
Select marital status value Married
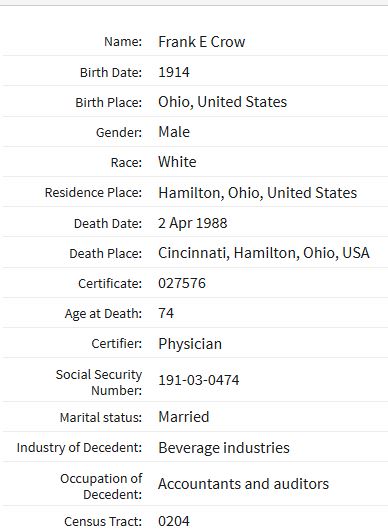(183, 417)
